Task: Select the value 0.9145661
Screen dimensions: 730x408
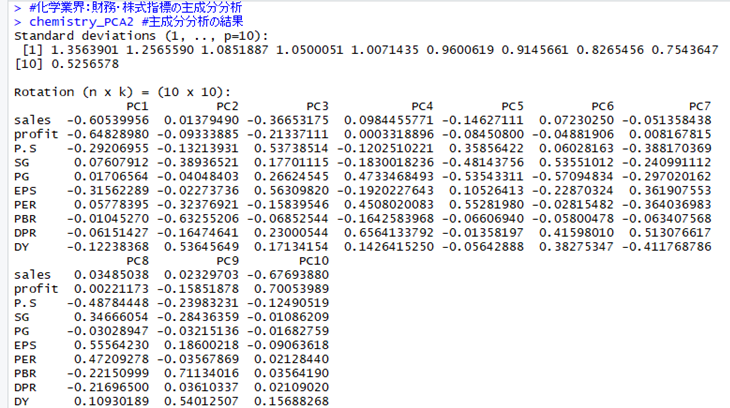Action: click(x=535, y=50)
